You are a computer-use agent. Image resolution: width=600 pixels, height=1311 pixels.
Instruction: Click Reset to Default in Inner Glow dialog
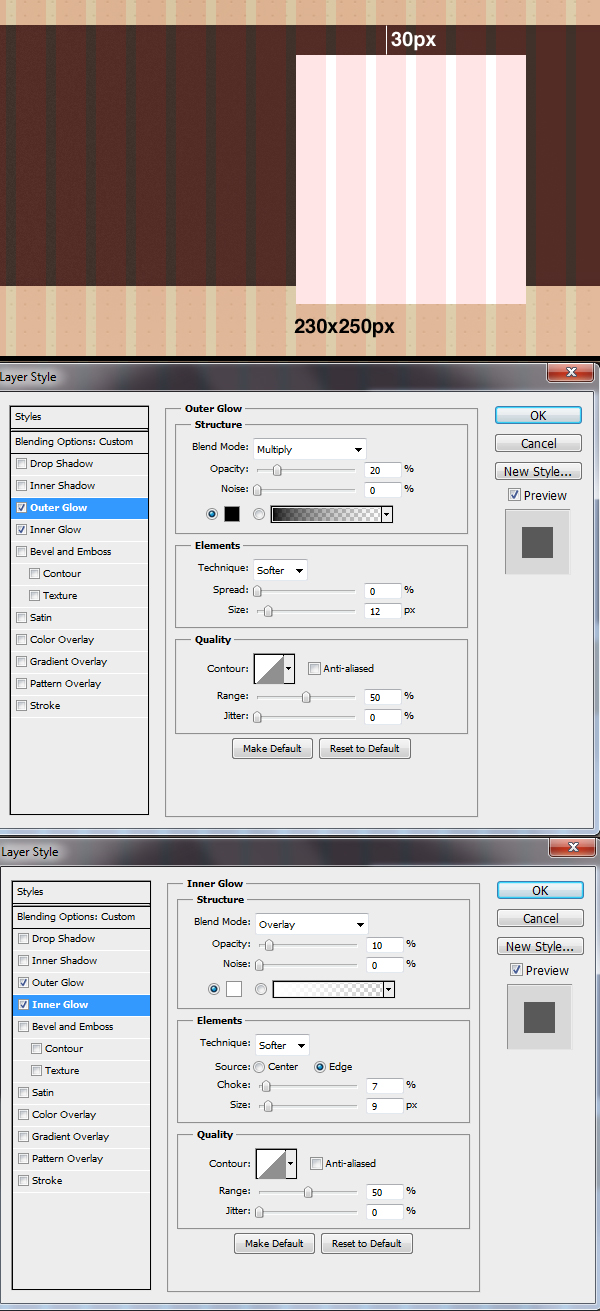(x=367, y=1243)
